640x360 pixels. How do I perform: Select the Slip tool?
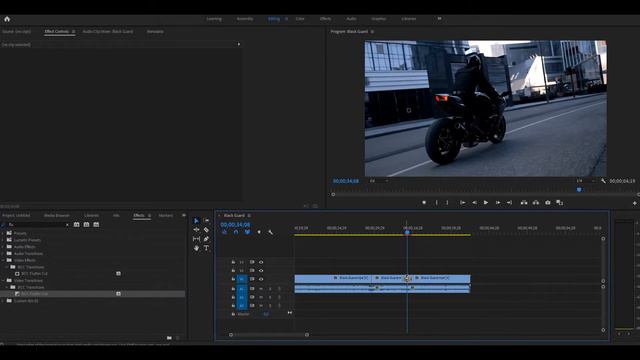196,239
